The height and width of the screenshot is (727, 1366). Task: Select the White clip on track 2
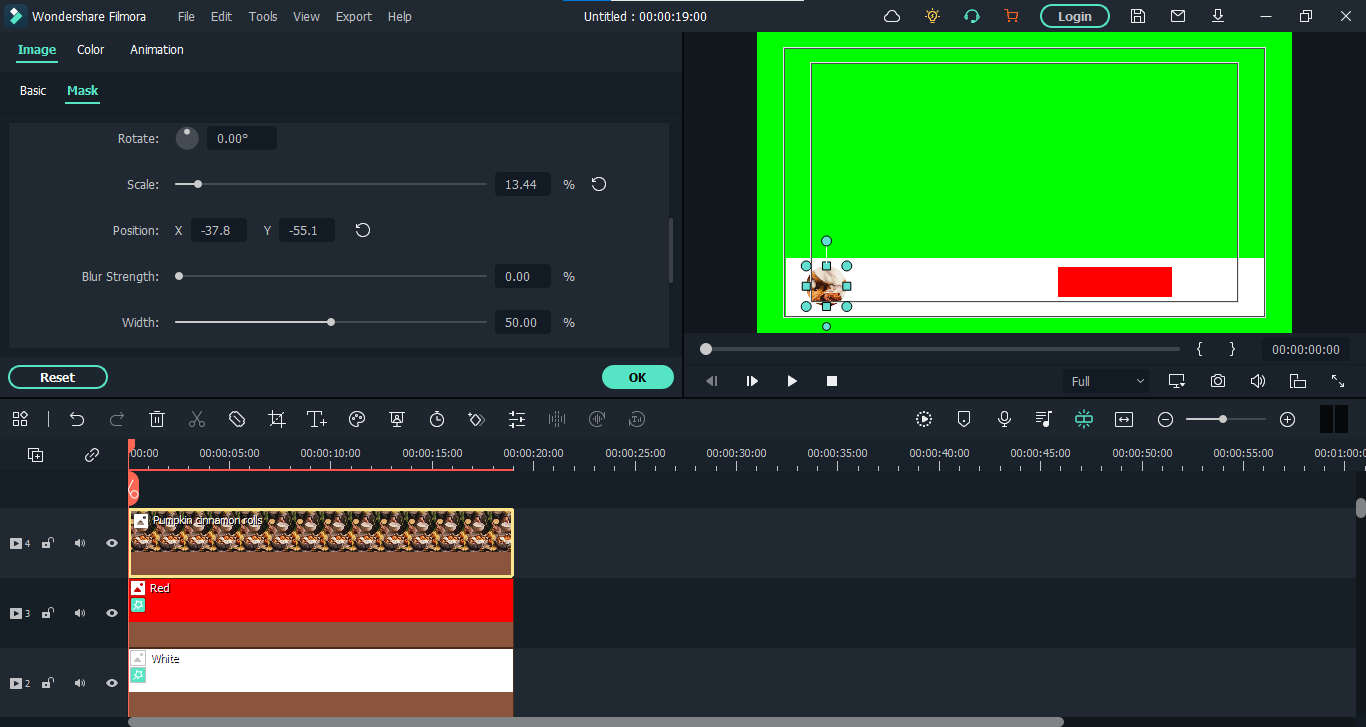[x=321, y=683]
